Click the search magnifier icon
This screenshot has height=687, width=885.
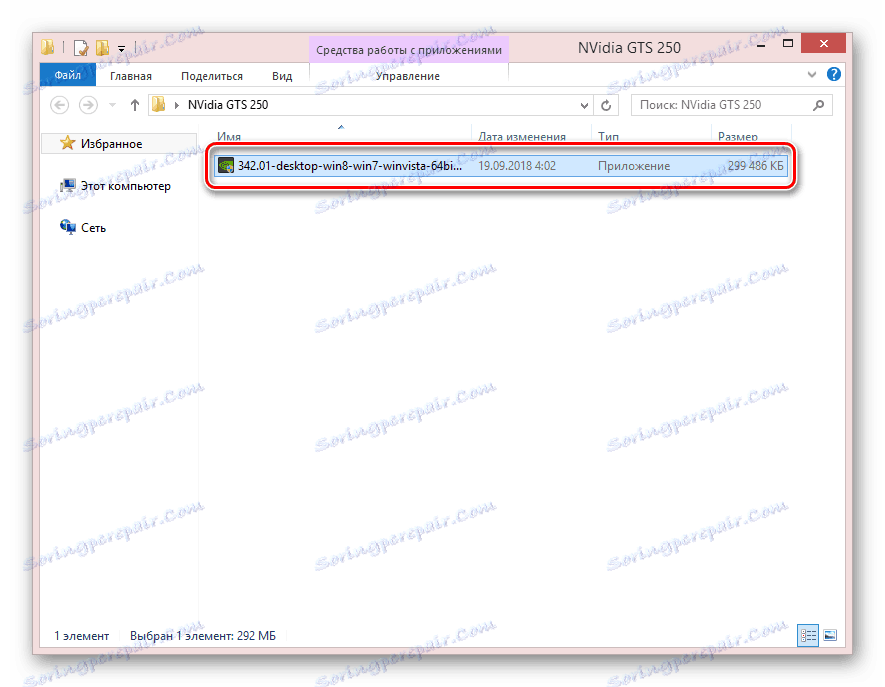pos(818,105)
